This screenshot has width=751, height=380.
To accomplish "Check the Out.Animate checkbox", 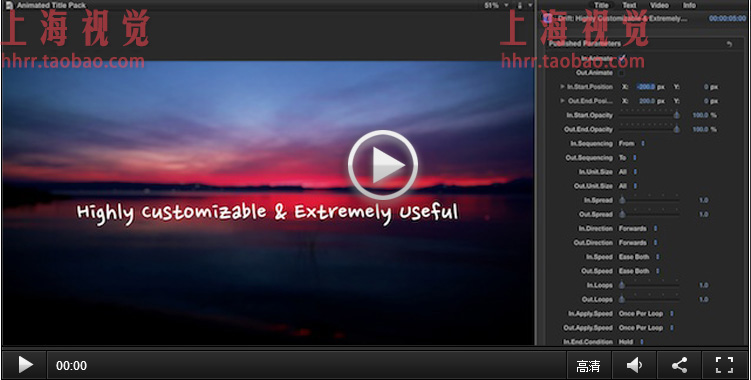I will click(622, 73).
